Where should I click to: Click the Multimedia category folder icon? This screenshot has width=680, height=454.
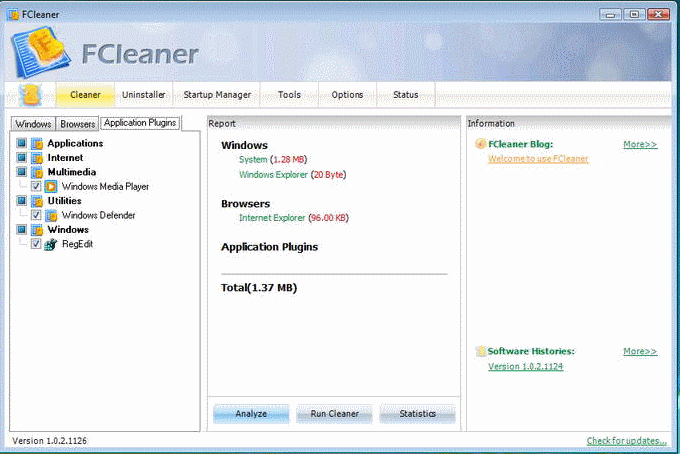[x=37, y=172]
